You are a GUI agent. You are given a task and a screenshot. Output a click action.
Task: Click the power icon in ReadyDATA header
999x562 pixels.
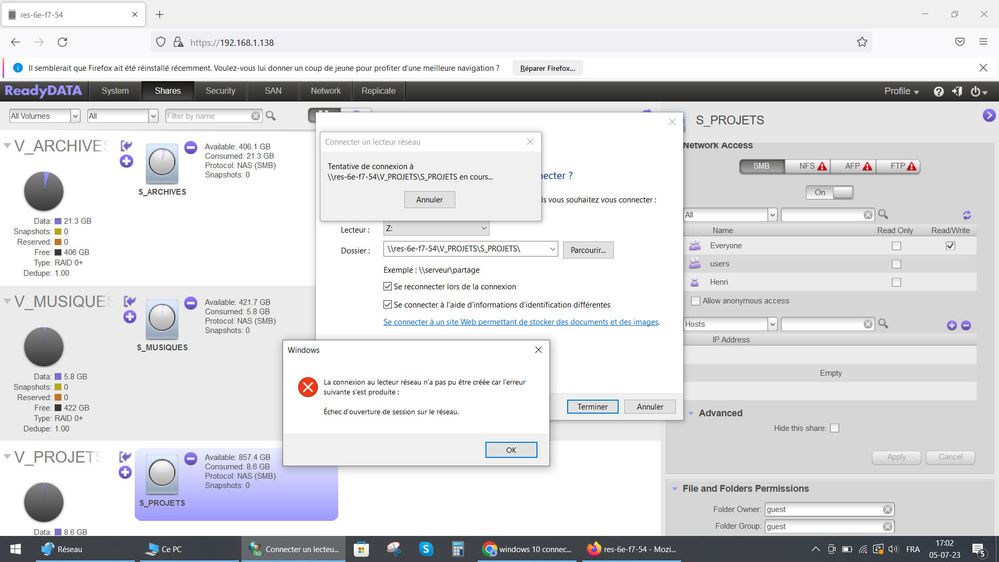pyautogui.click(x=978, y=91)
